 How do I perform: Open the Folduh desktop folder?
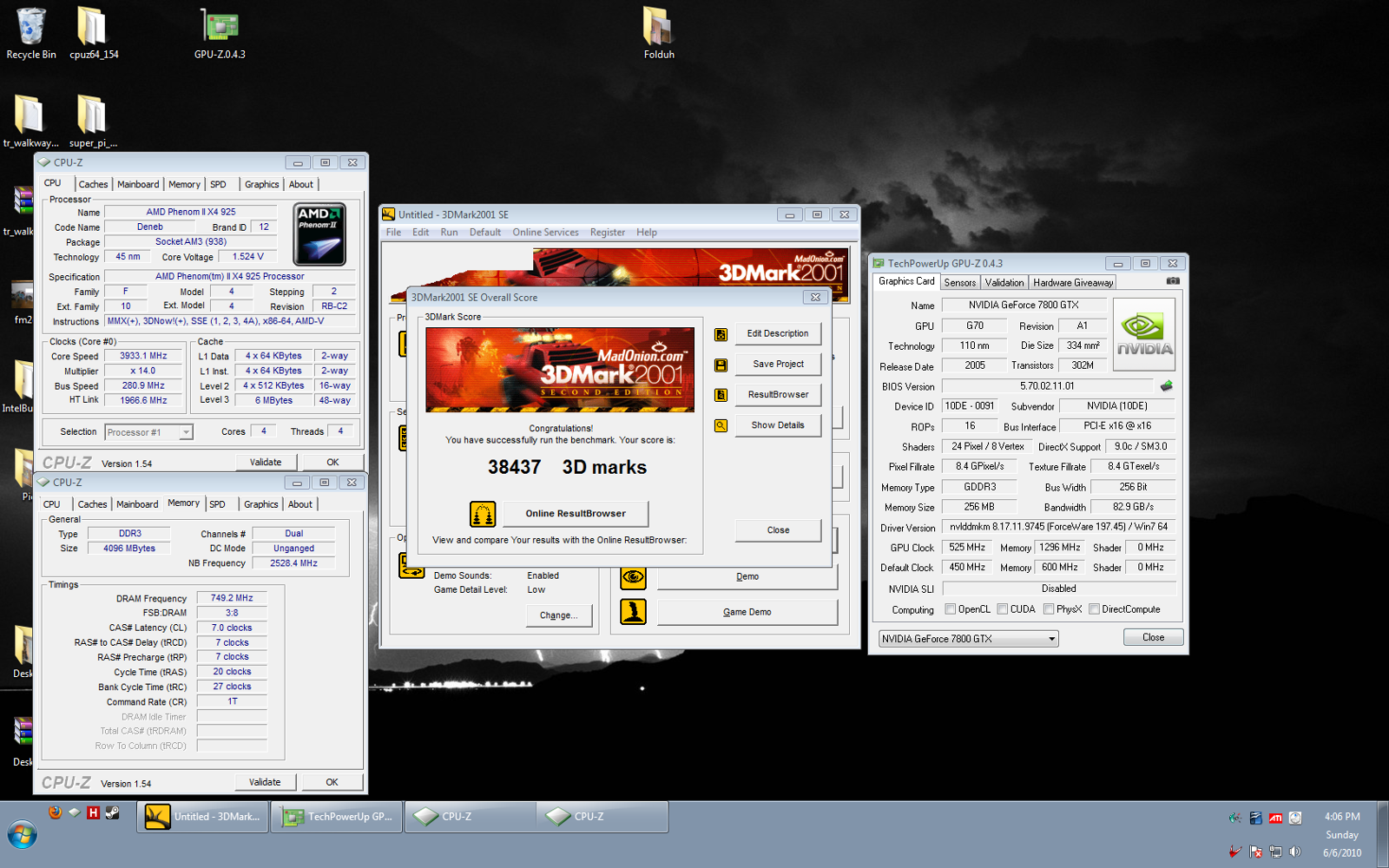click(659, 33)
